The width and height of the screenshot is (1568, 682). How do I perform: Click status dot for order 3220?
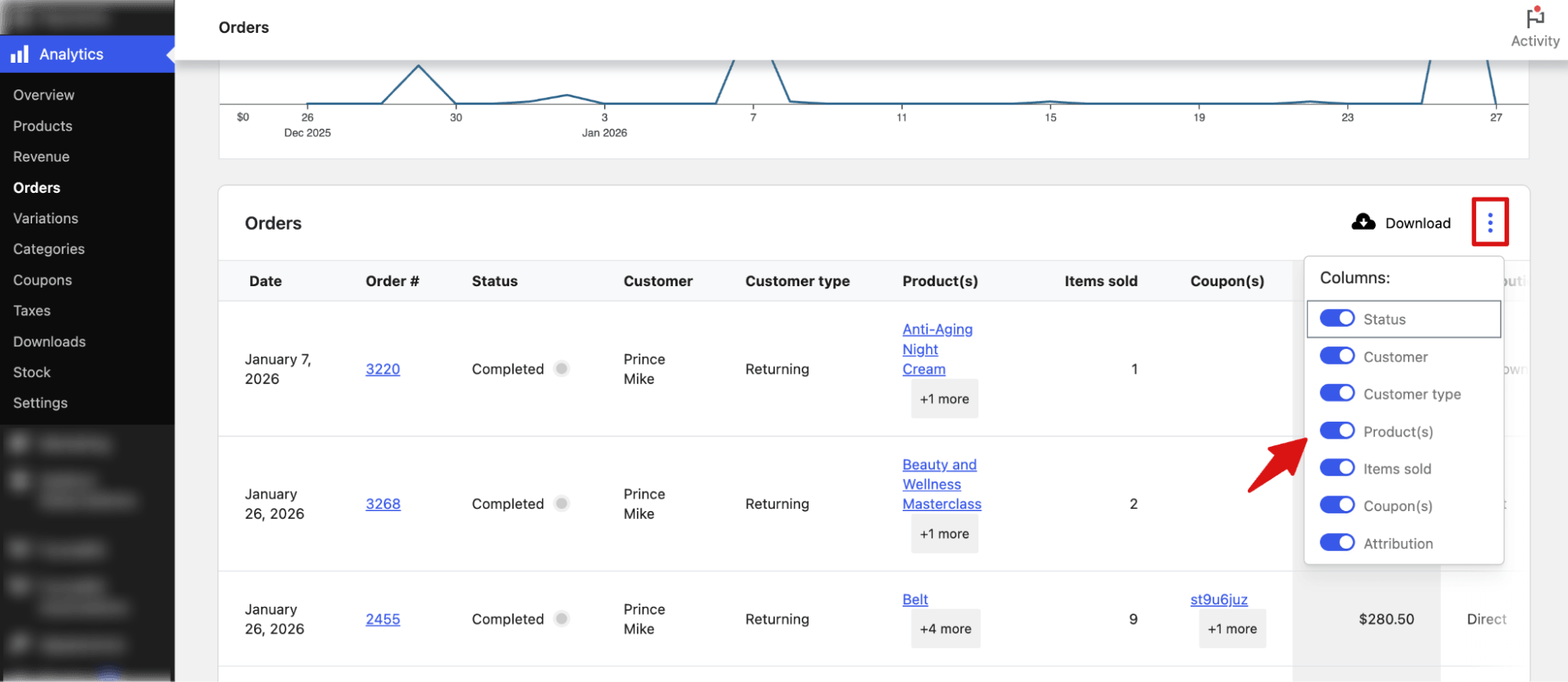[x=562, y=368]
